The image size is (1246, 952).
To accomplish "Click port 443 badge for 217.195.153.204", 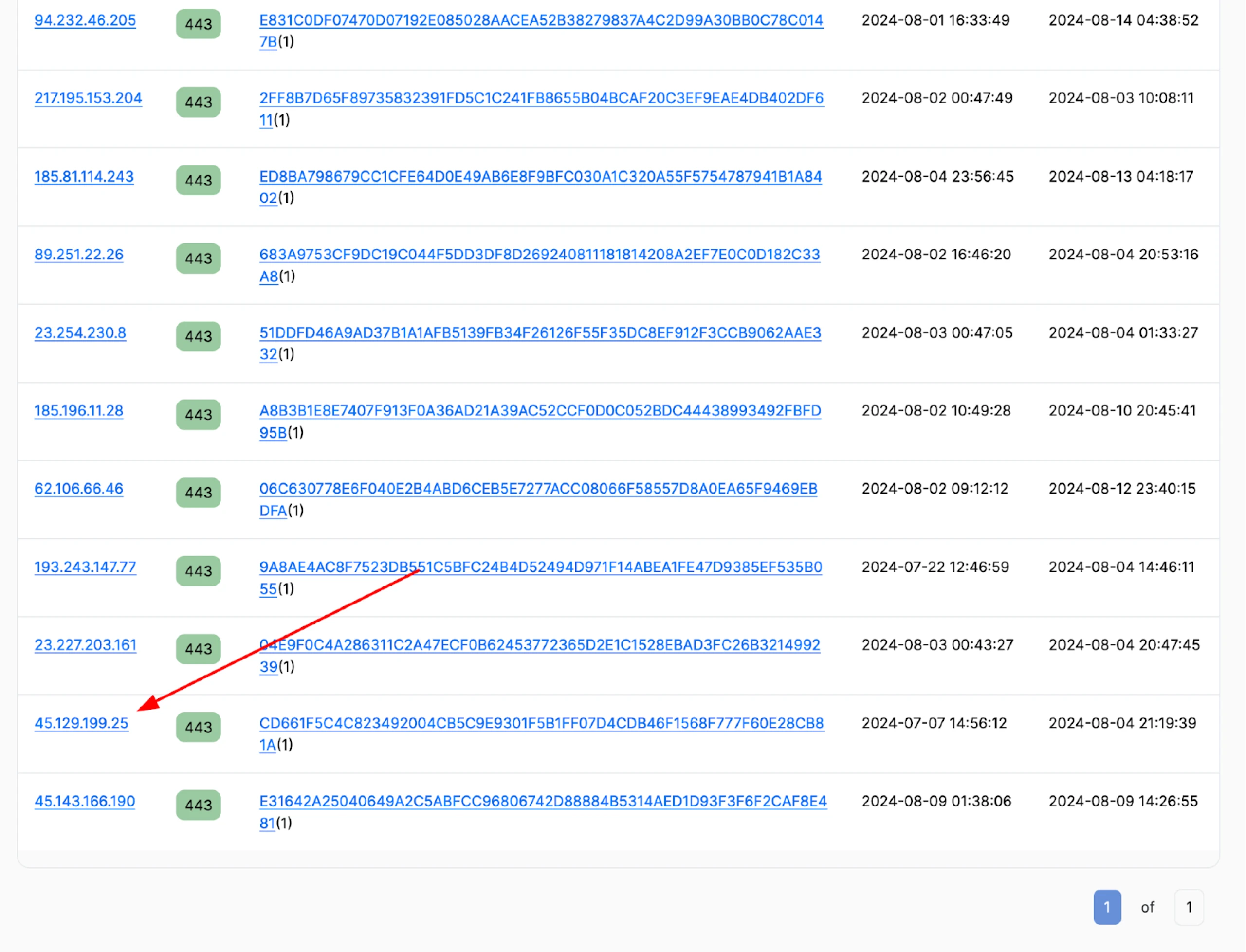I will tap(198, 103).
